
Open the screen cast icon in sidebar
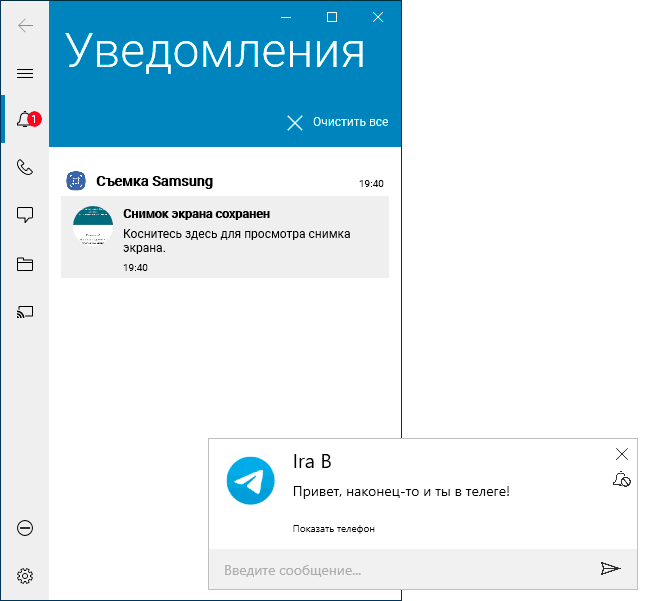click(25, 312)
